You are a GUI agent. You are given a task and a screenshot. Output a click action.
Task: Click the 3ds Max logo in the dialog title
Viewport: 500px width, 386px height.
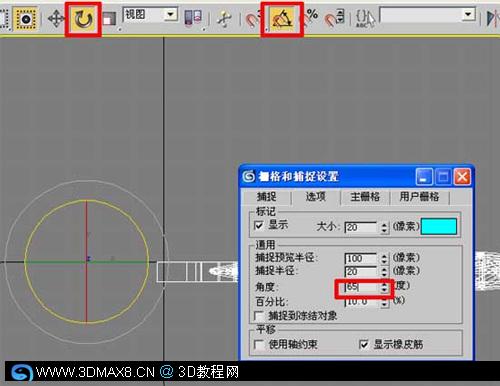249,176
